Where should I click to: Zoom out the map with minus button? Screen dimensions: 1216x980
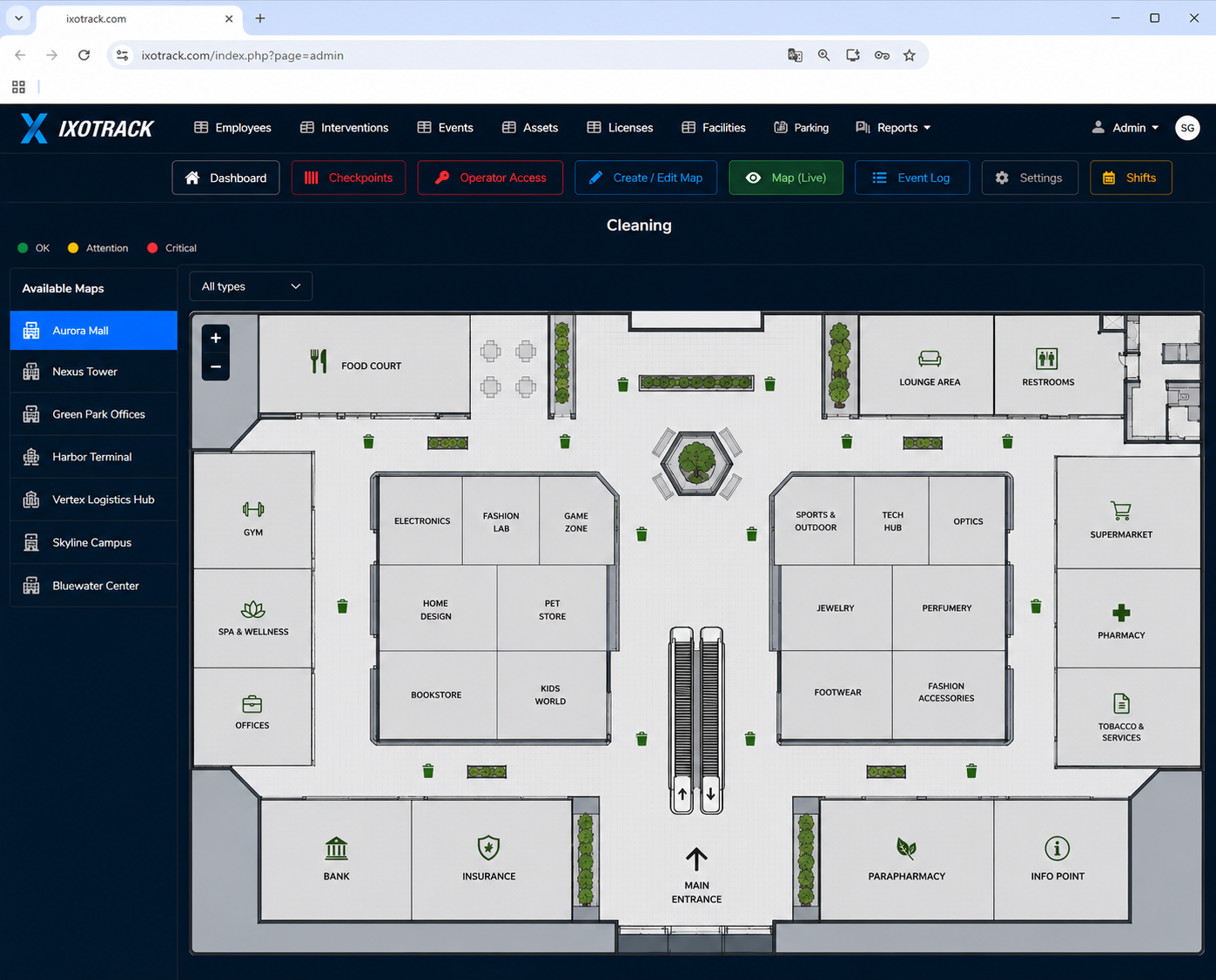pyautogui.click(x=216, y=366)
